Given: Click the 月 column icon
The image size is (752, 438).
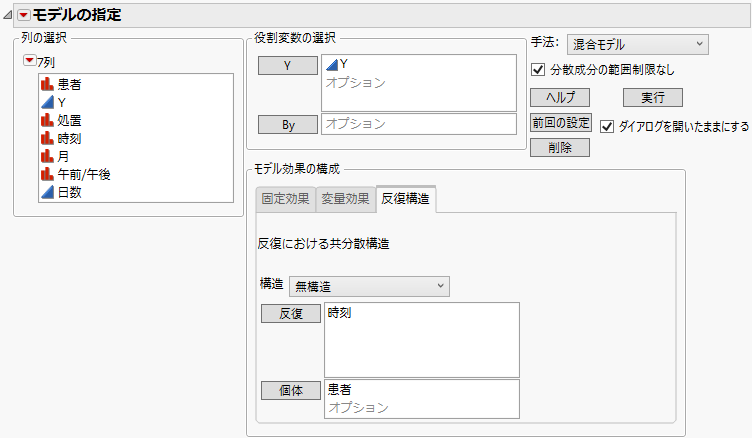Looking at the screenshot, I should [46, 156].
